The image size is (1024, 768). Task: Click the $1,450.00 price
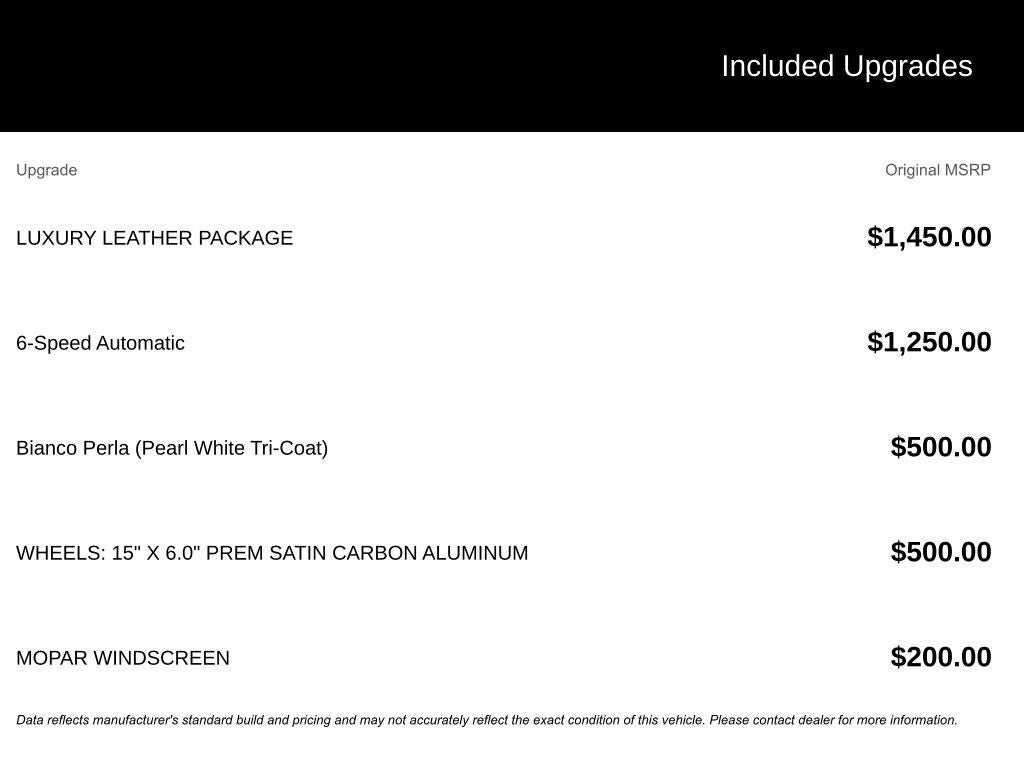pyautogui.click(x=929, y=237)
